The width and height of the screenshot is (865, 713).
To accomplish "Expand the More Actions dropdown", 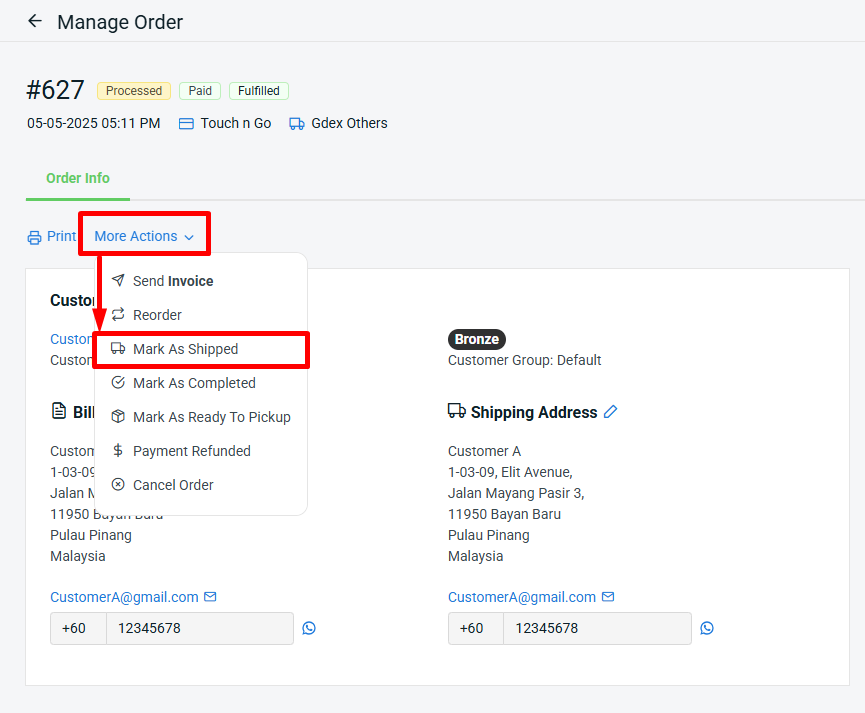I will point(143,237).
